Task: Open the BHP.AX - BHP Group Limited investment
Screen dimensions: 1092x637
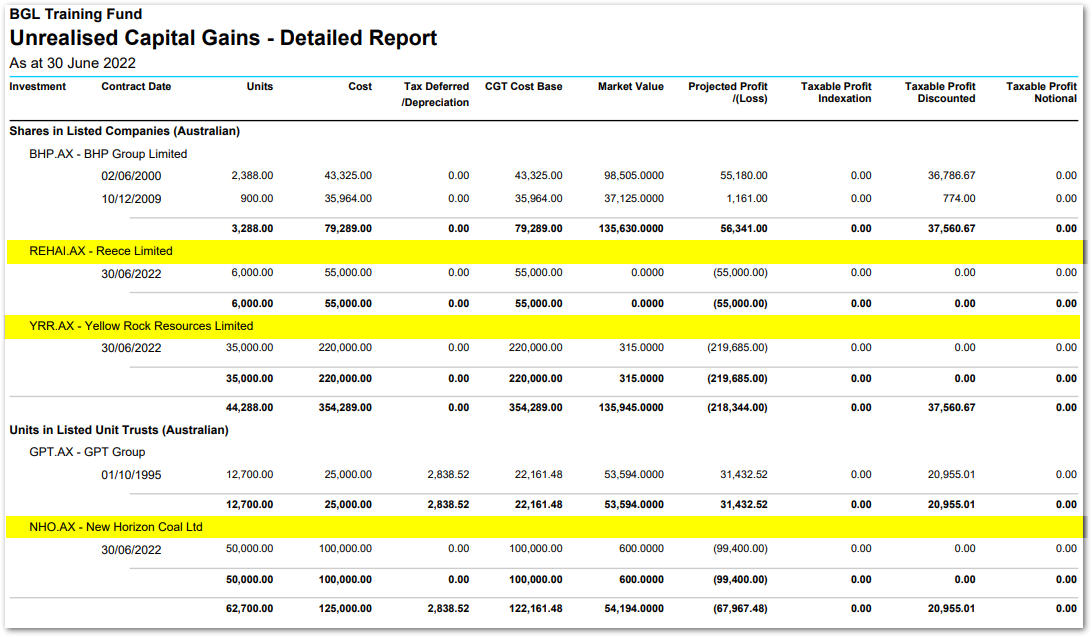Action: pos(110,154)
